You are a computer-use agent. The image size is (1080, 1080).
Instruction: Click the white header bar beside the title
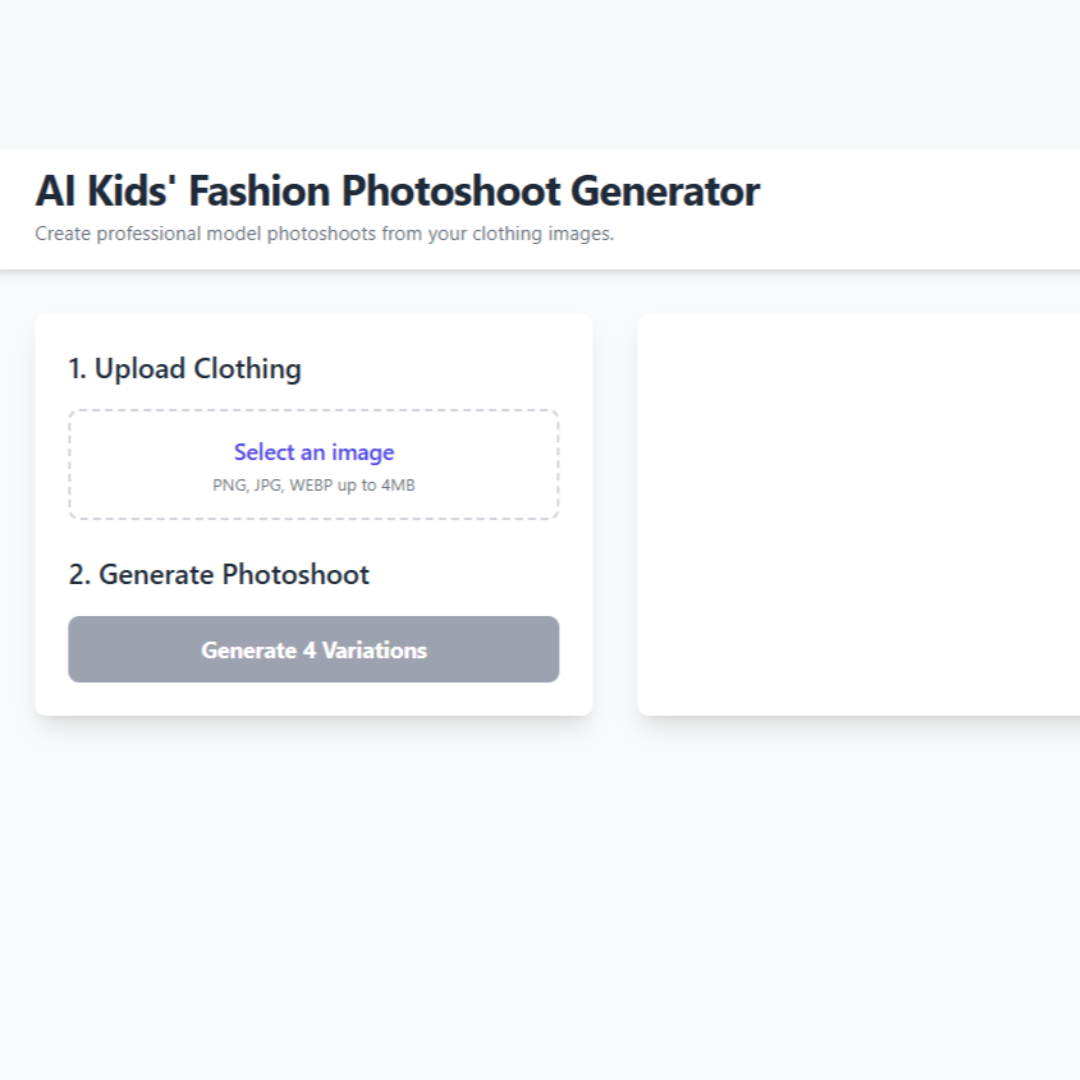click(920, 208)
